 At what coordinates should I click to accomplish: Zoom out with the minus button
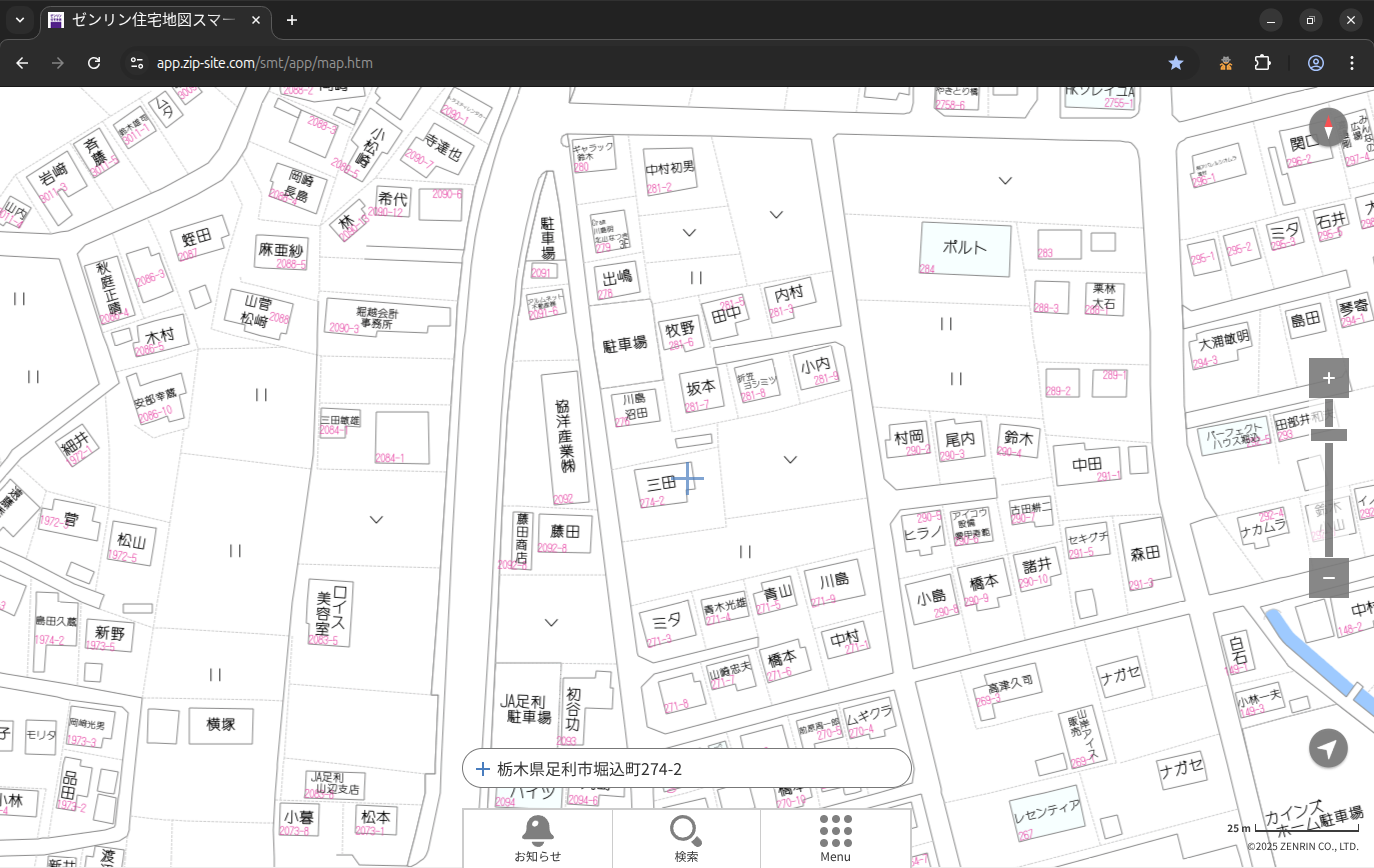pyautogui.click(x=1328, y=578)
